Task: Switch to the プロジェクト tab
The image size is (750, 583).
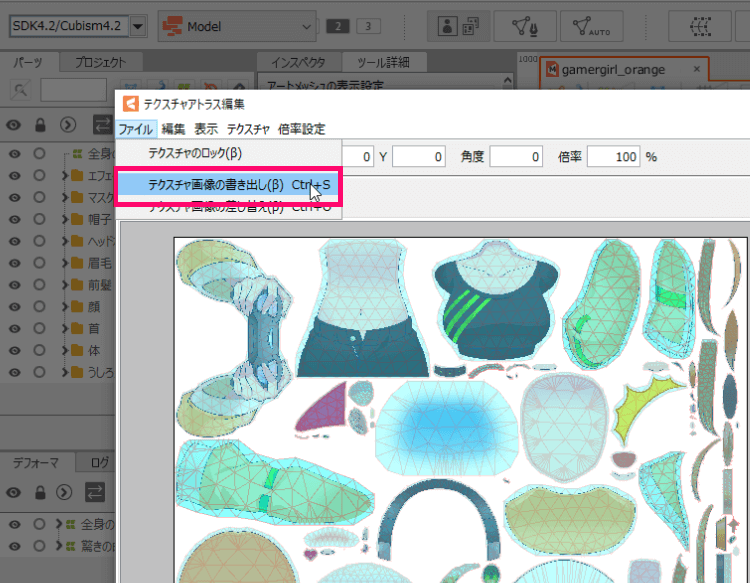Action: coord(100,62)
